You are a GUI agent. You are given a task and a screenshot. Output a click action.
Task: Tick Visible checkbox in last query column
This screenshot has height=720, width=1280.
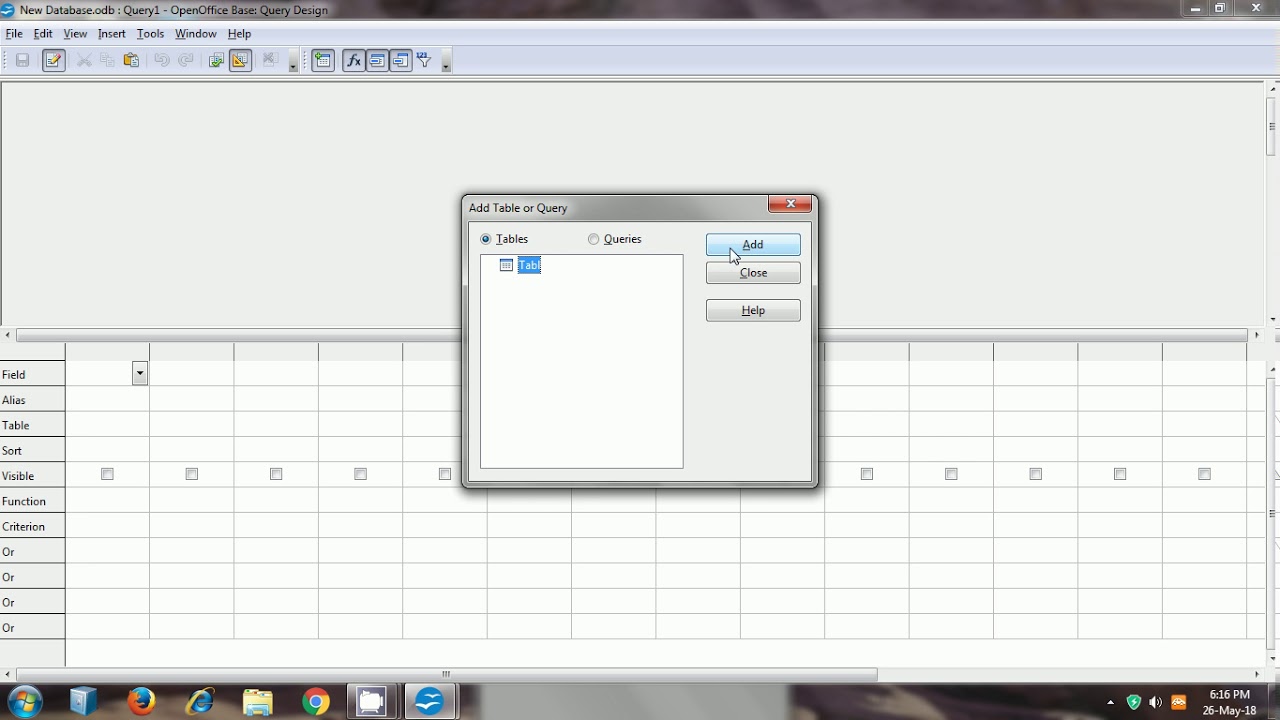coord(1204,474)
